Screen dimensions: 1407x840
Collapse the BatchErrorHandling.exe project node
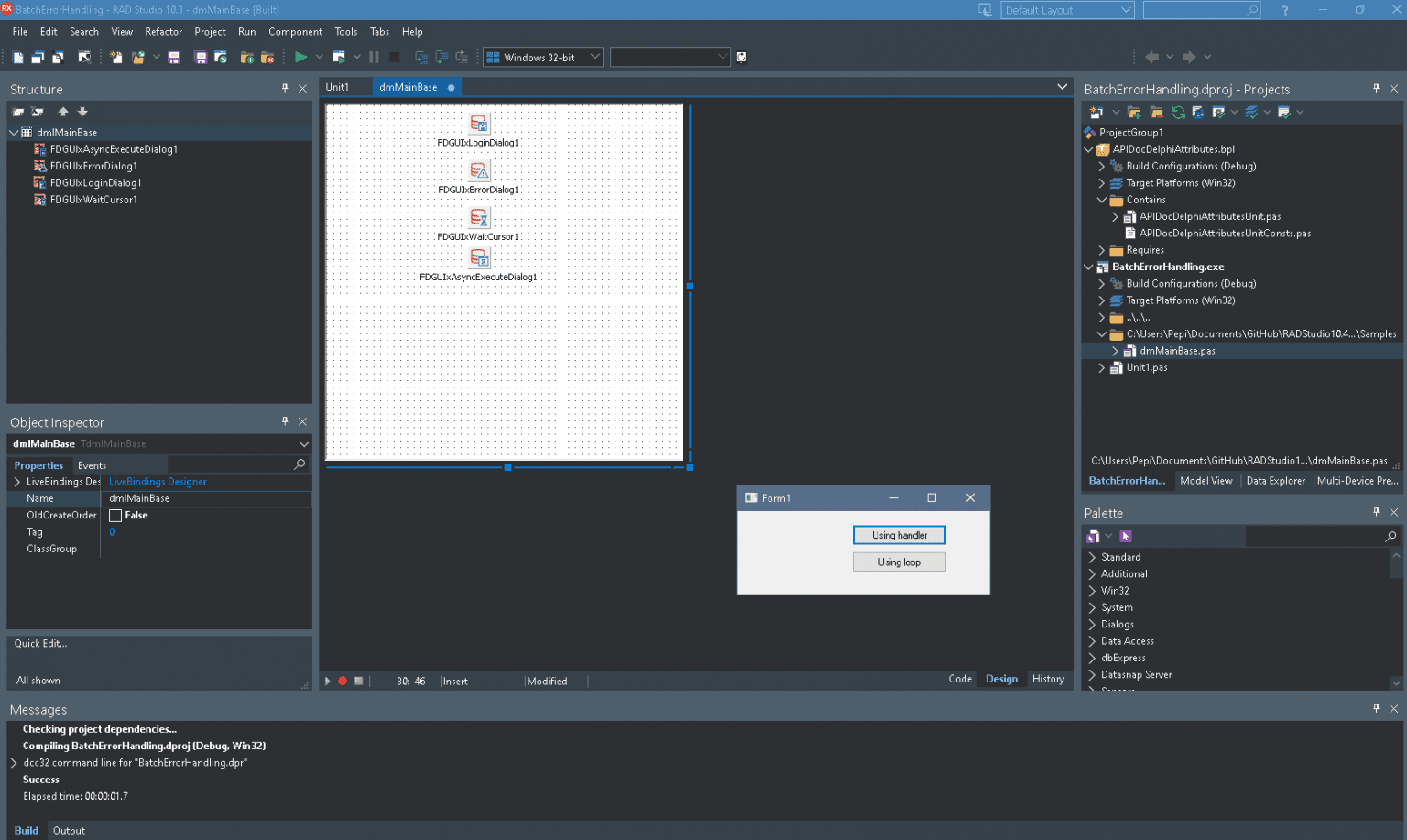pyautogui.click(x=1088, y=267)
